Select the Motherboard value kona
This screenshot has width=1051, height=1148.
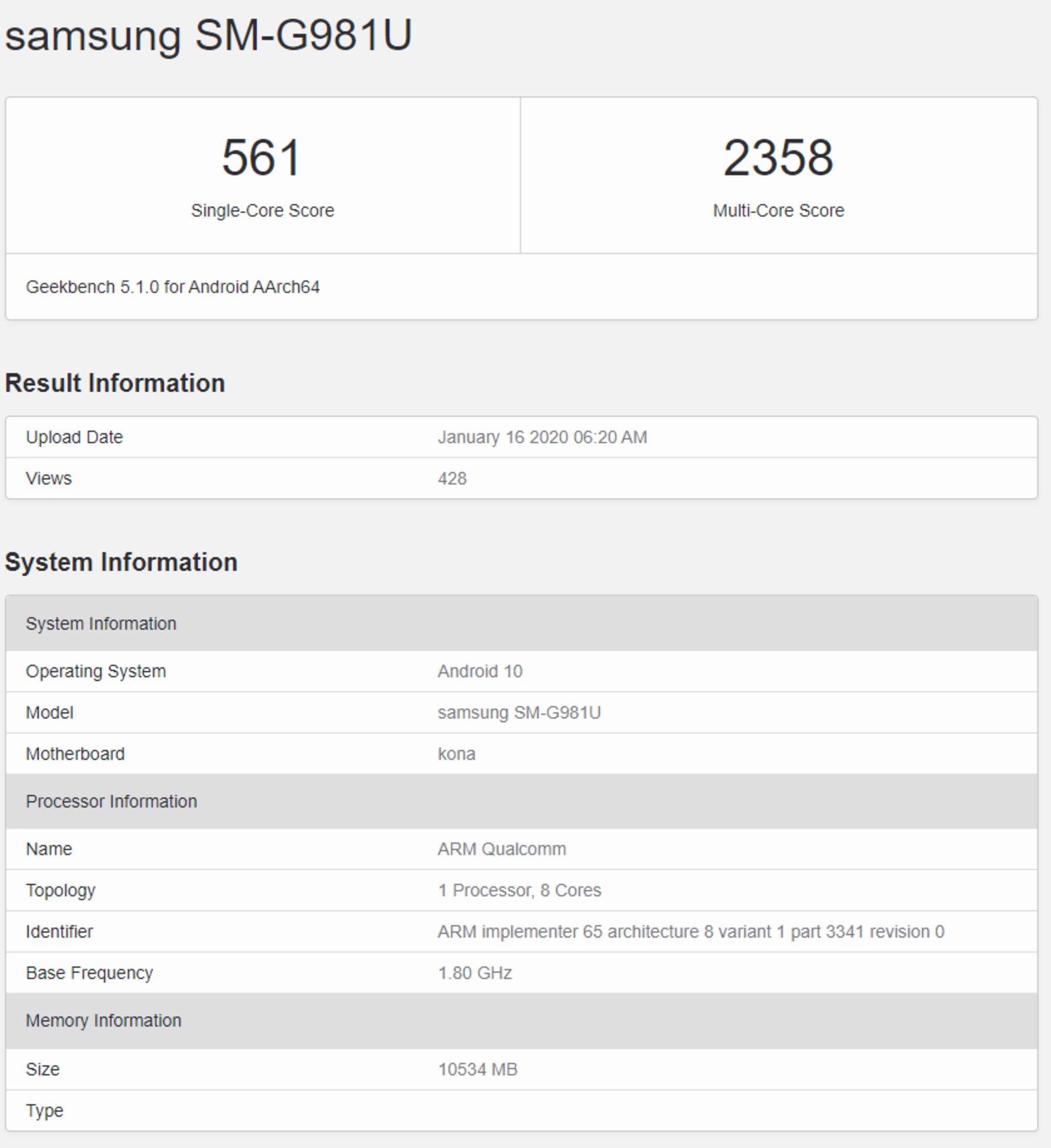click(456, 754)
